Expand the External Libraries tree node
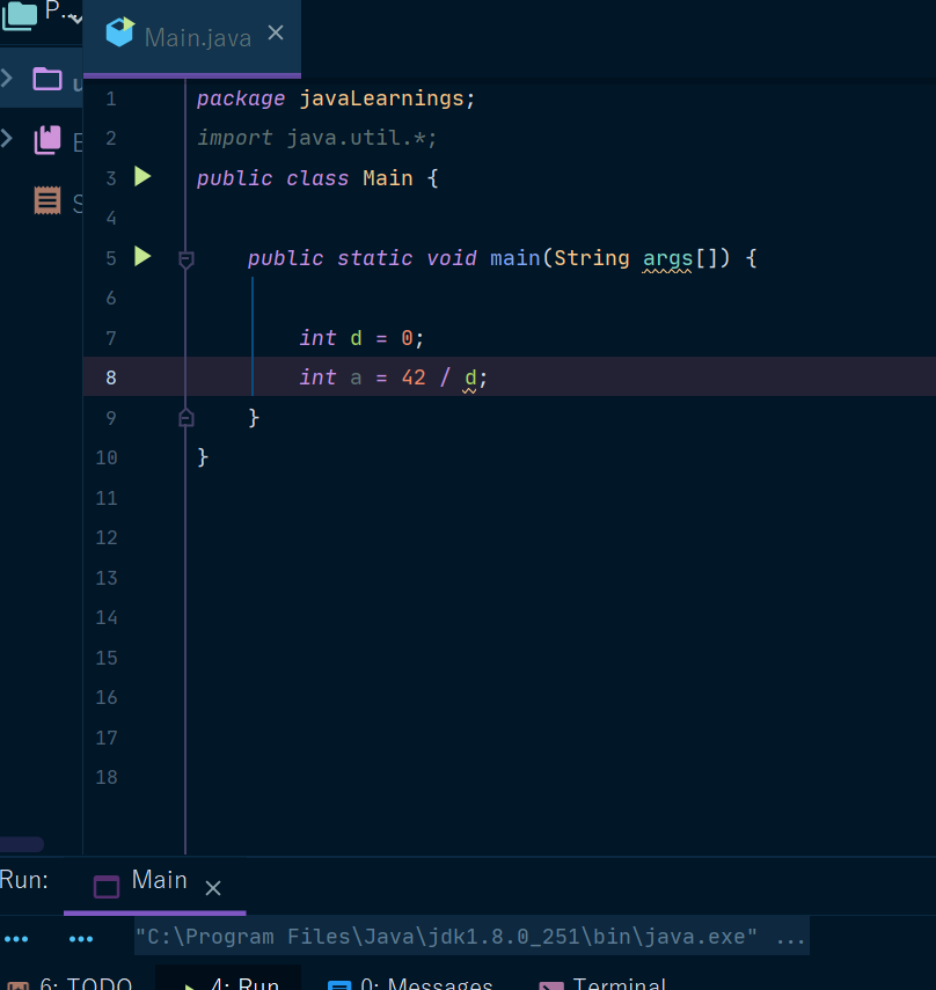Image resolution: width=936 pixels, height=990 pixels. 7,138
